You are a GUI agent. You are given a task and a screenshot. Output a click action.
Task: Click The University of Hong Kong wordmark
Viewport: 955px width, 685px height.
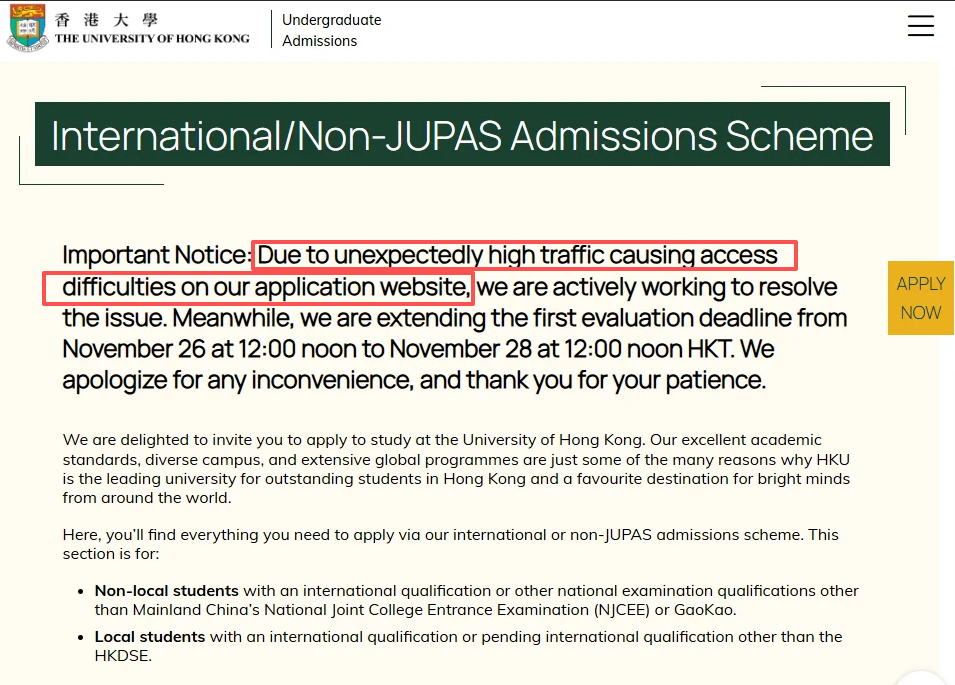[x=151, y=39]
